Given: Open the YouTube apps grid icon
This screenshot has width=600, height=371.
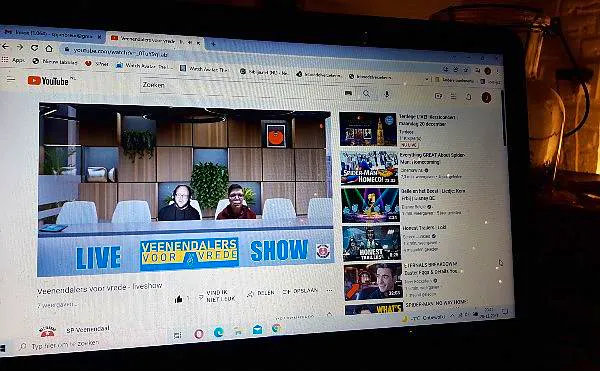Looking at the screenshot, I should click(453, 97).
